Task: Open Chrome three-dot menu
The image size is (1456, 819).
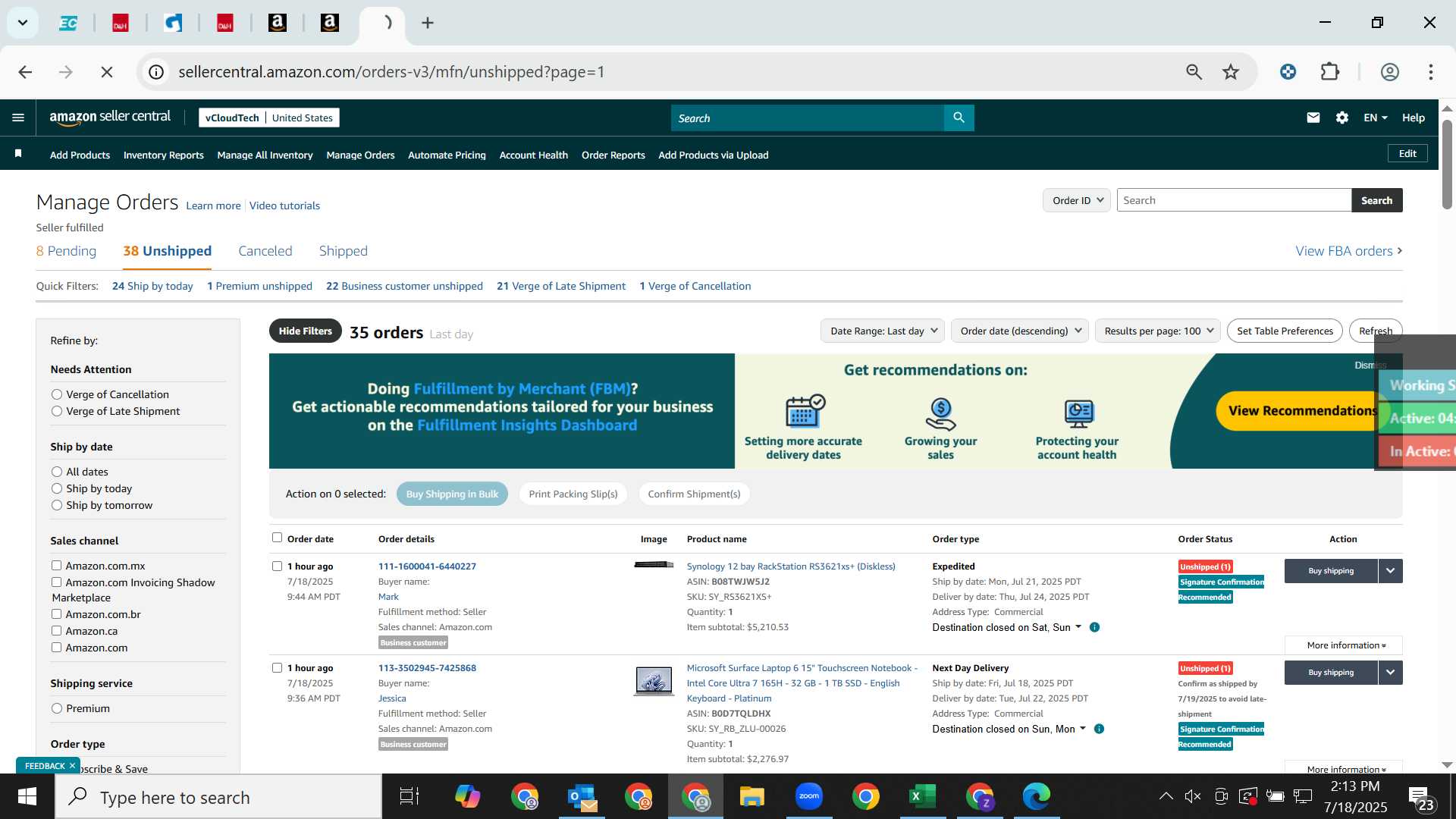Action: (1431, 72)
